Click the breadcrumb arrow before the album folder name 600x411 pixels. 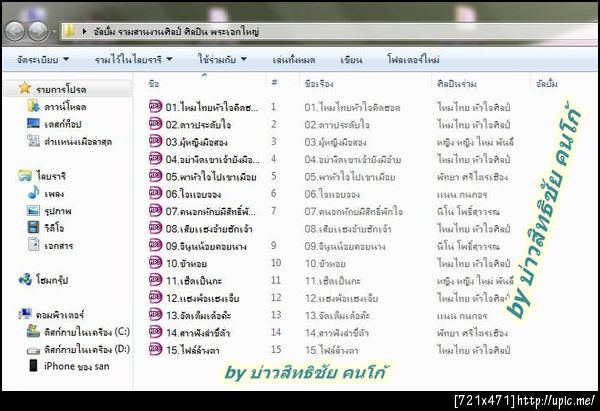point(84,31)
